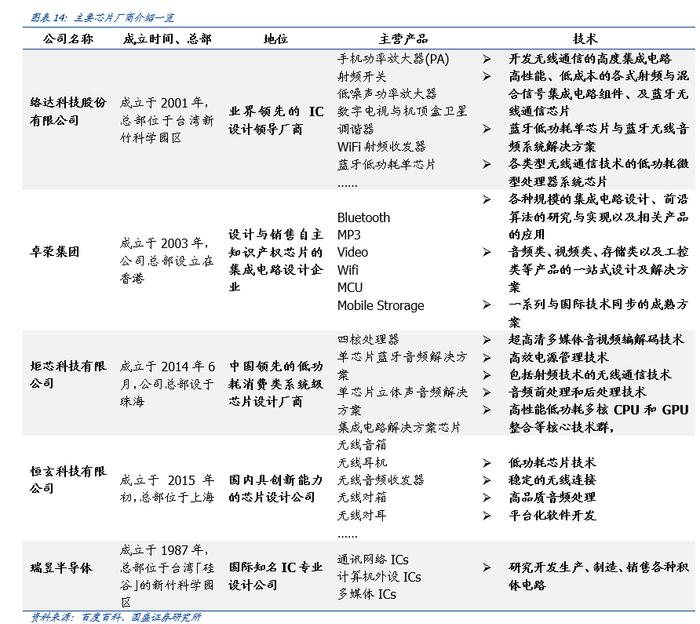Click the 主营产品 column header
Screen dimensions: 700x624
pyautogui.click(x=403, y=39)
